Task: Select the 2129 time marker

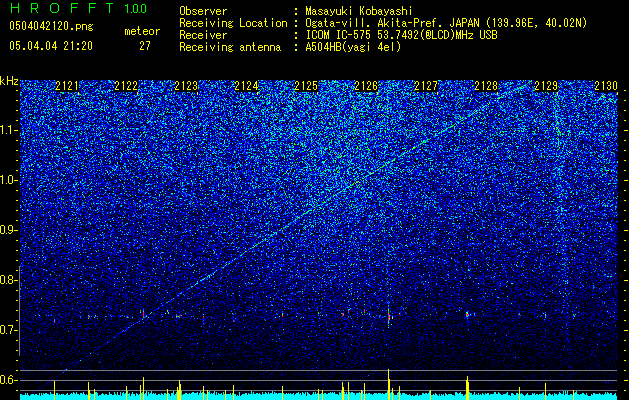Action: [546, 86]
